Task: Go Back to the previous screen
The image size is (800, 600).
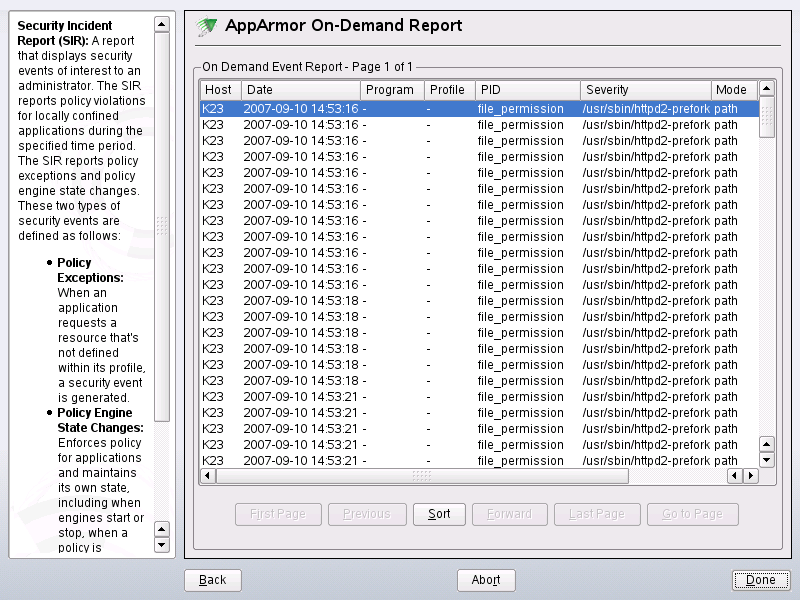Action: (x=212, y=580)
